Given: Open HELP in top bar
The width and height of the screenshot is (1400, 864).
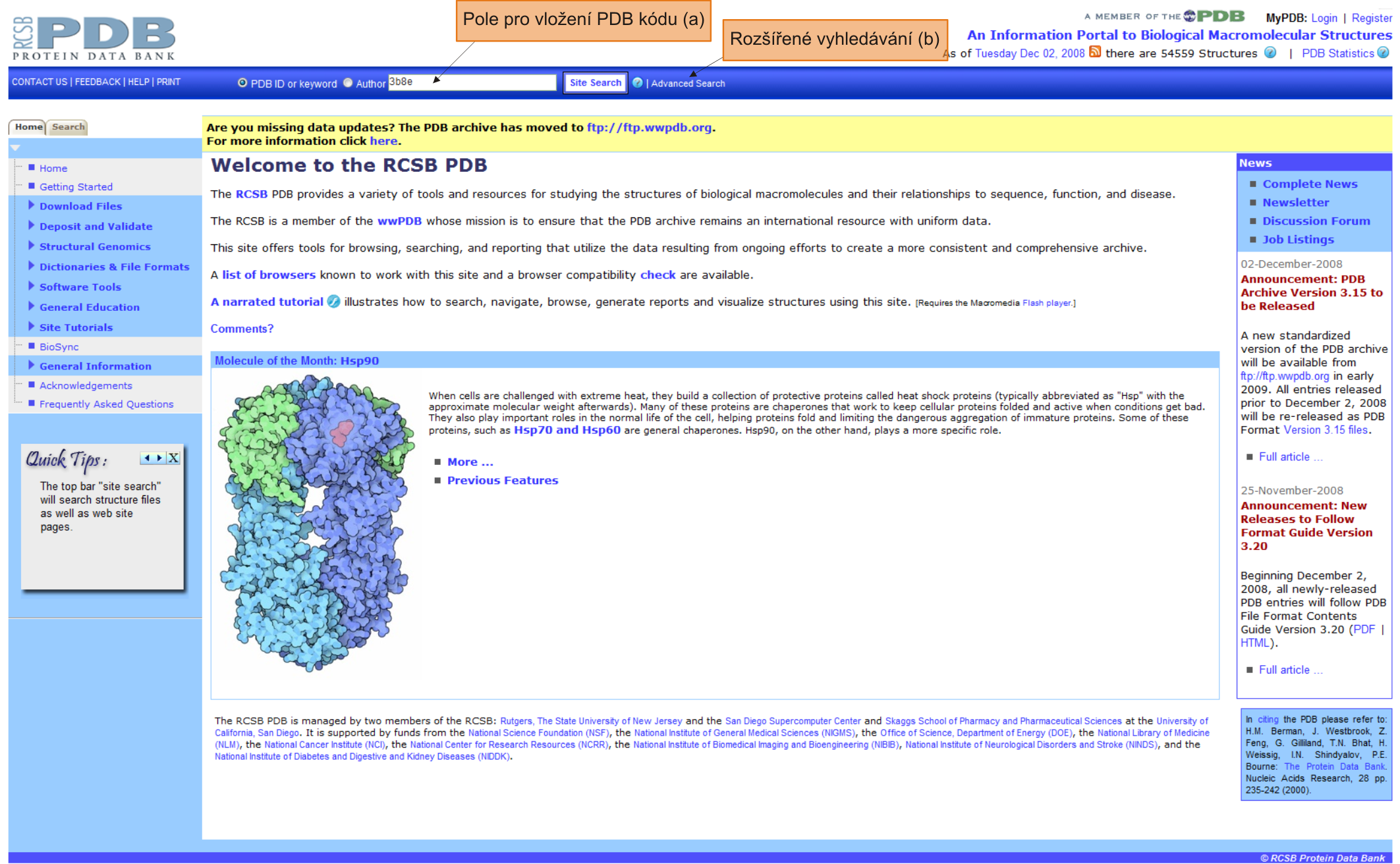Looking at the screenshot, I should coord(138,82).
